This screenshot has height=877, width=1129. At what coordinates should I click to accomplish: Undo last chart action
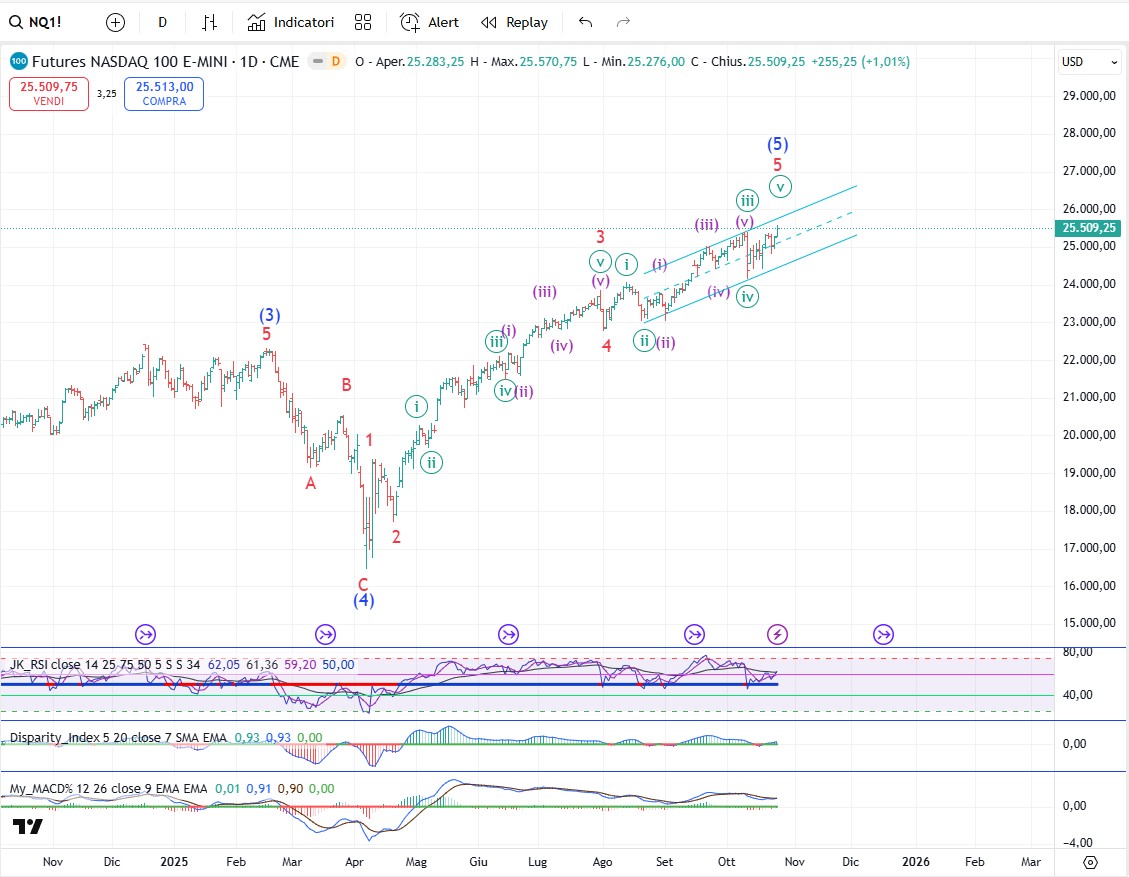coord(585,22)
